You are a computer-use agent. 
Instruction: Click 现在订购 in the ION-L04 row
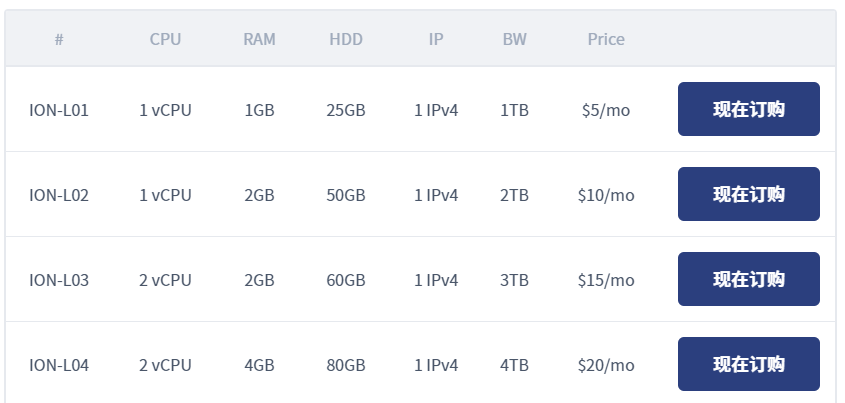748,364
